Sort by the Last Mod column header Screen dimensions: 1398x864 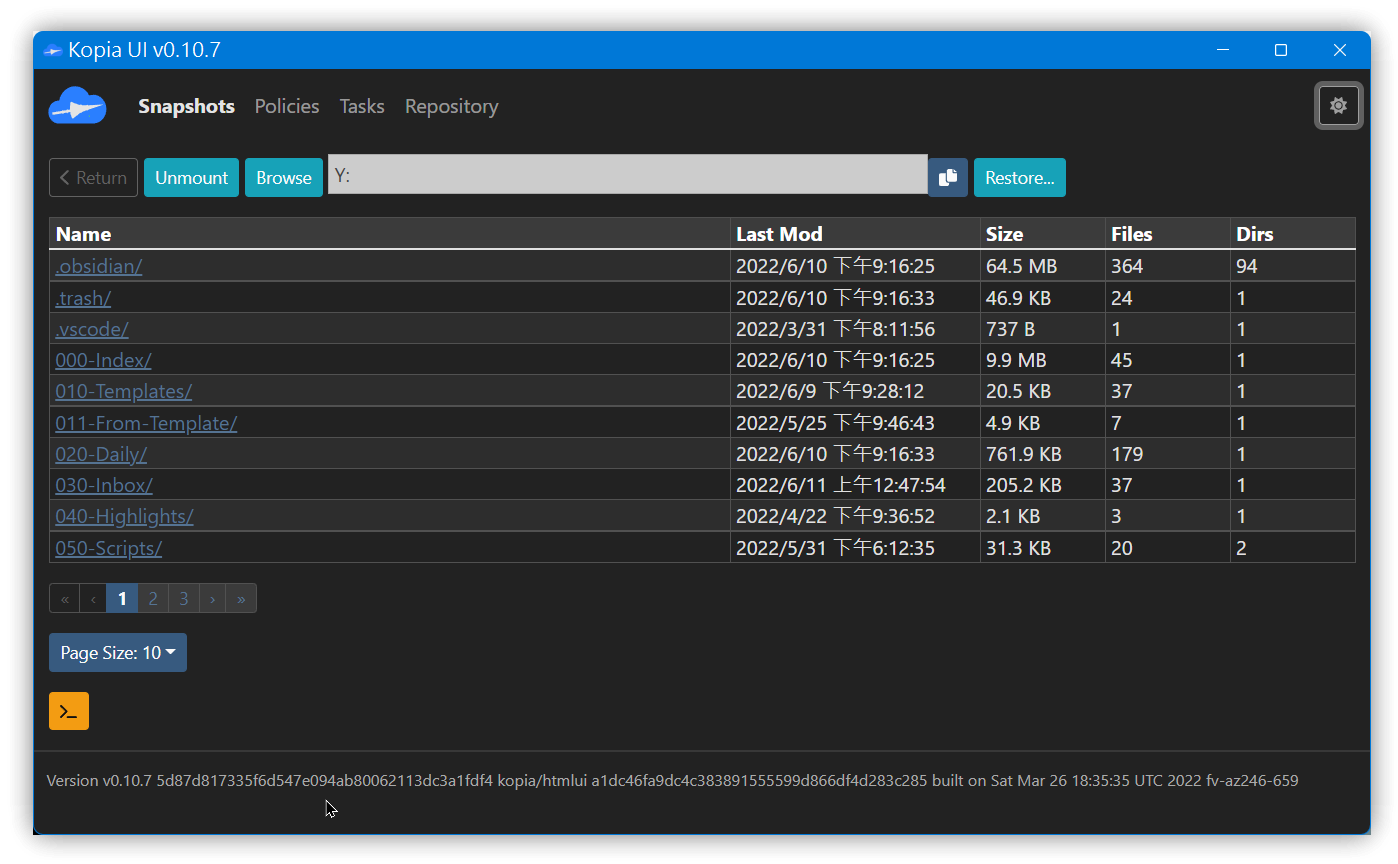pyautogui.click(x=855, y=234)
